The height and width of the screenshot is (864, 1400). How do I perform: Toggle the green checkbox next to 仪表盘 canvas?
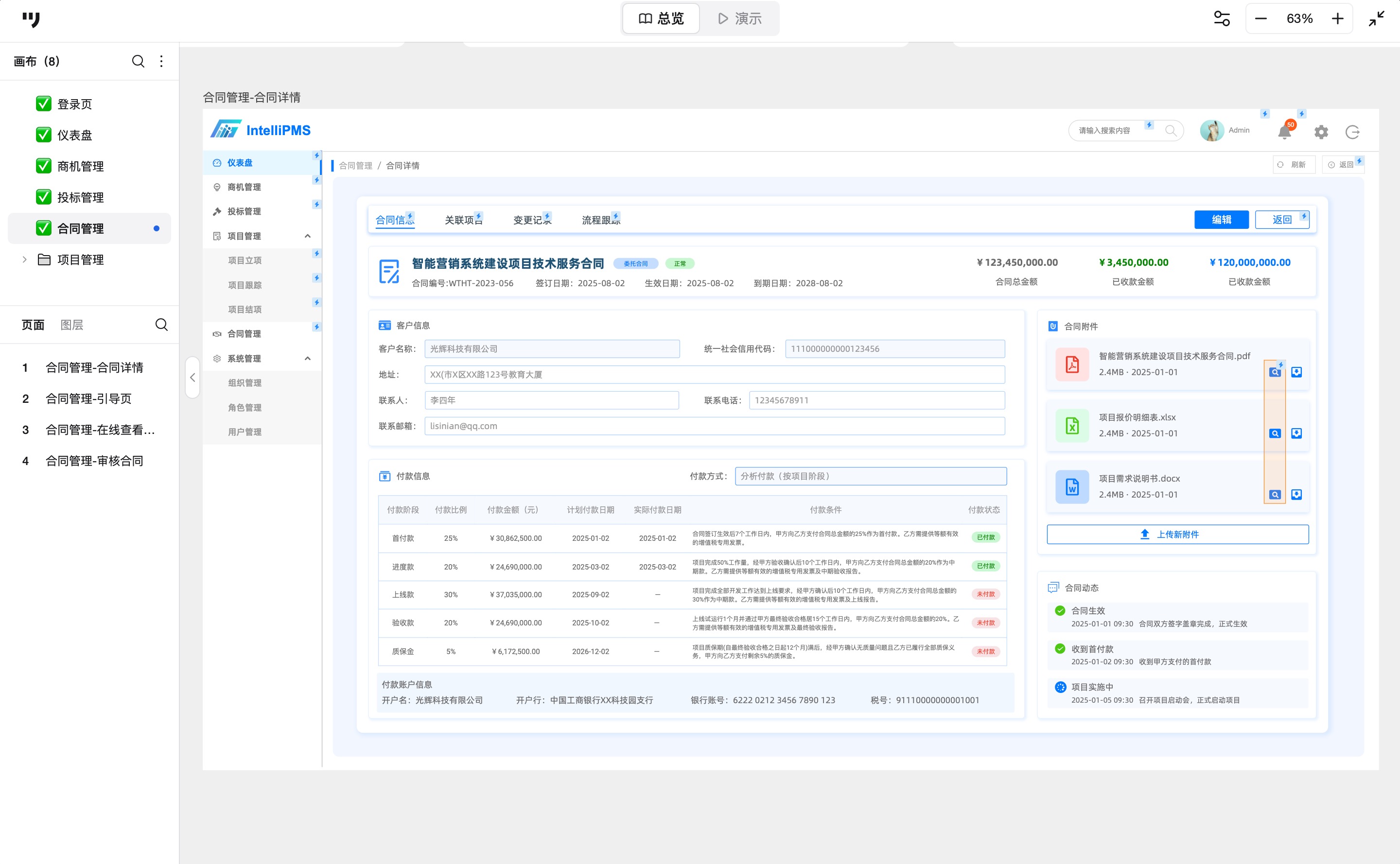coord(43,135)
